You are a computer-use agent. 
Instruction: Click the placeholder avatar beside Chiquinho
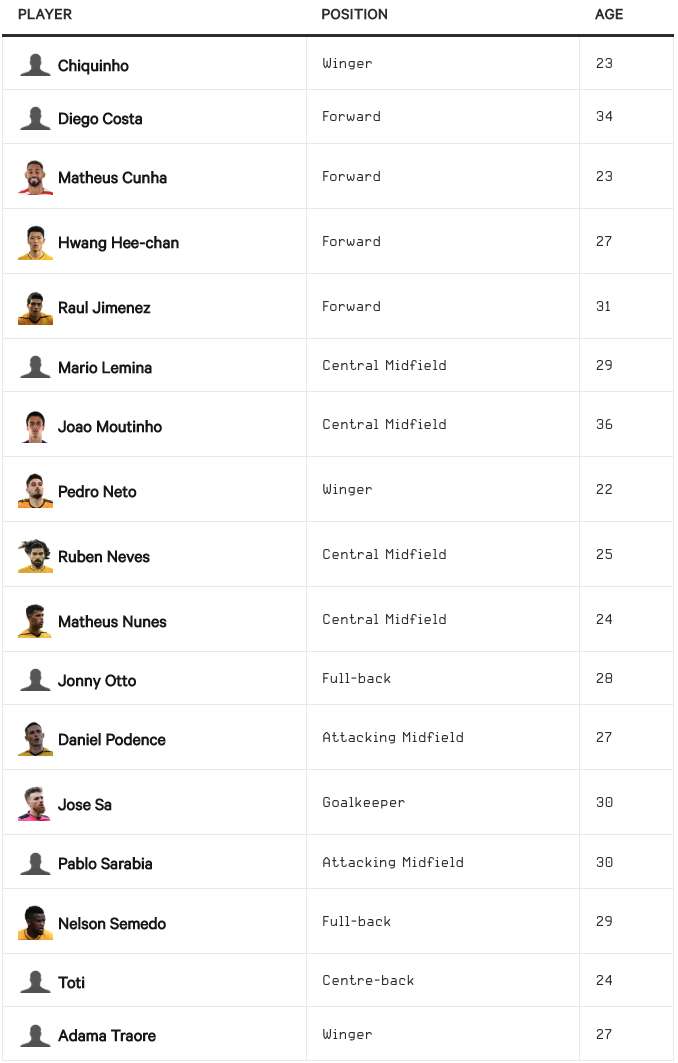point(35,65)
